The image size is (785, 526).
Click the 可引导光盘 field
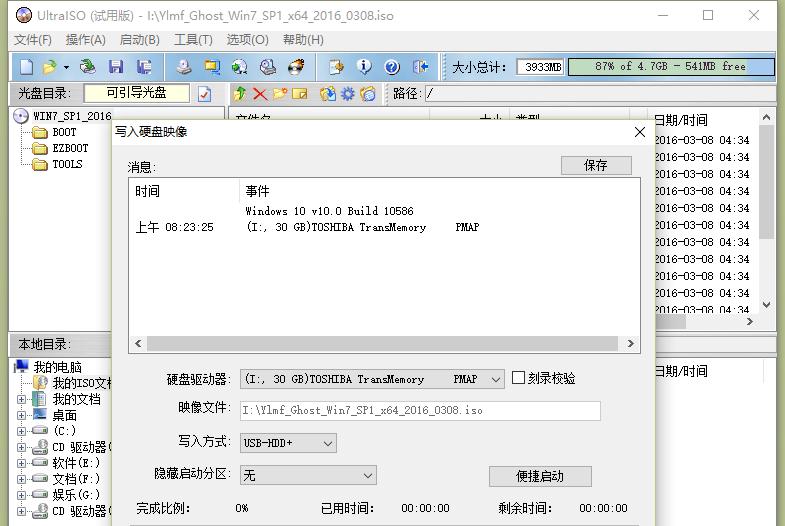[x=137, y=93]
